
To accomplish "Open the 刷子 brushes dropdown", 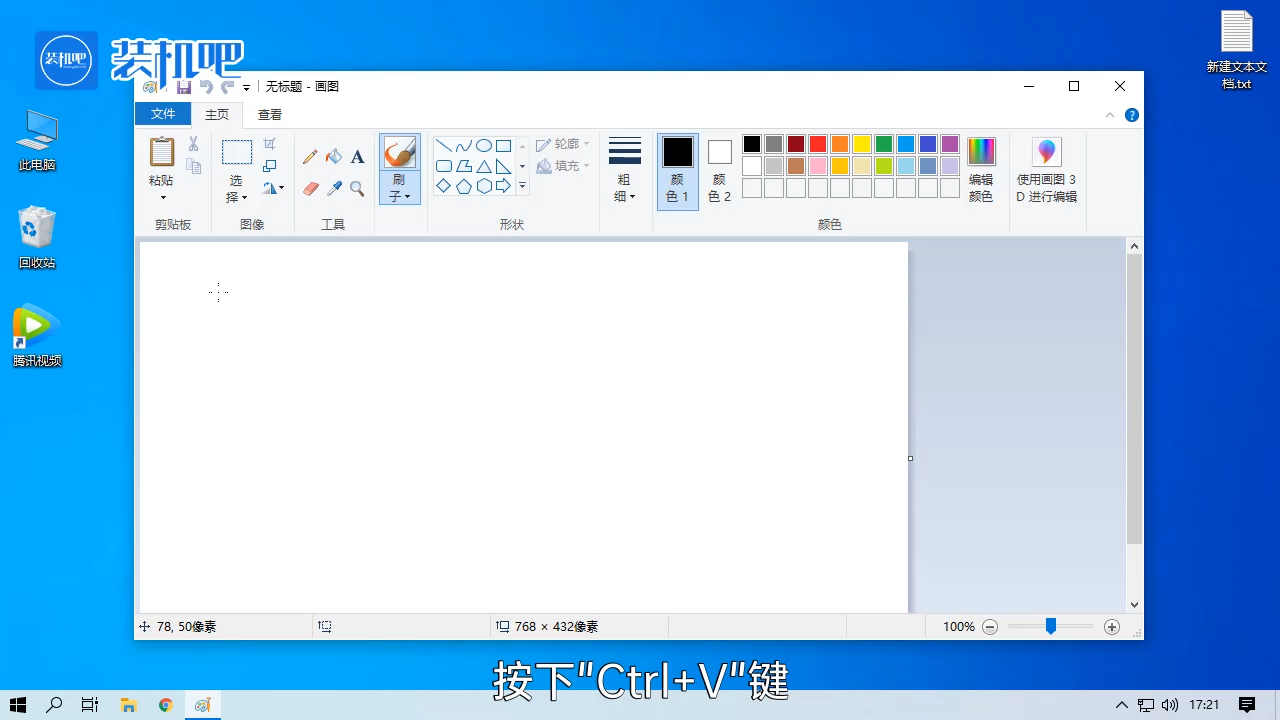I will click(x=399, y=190).
